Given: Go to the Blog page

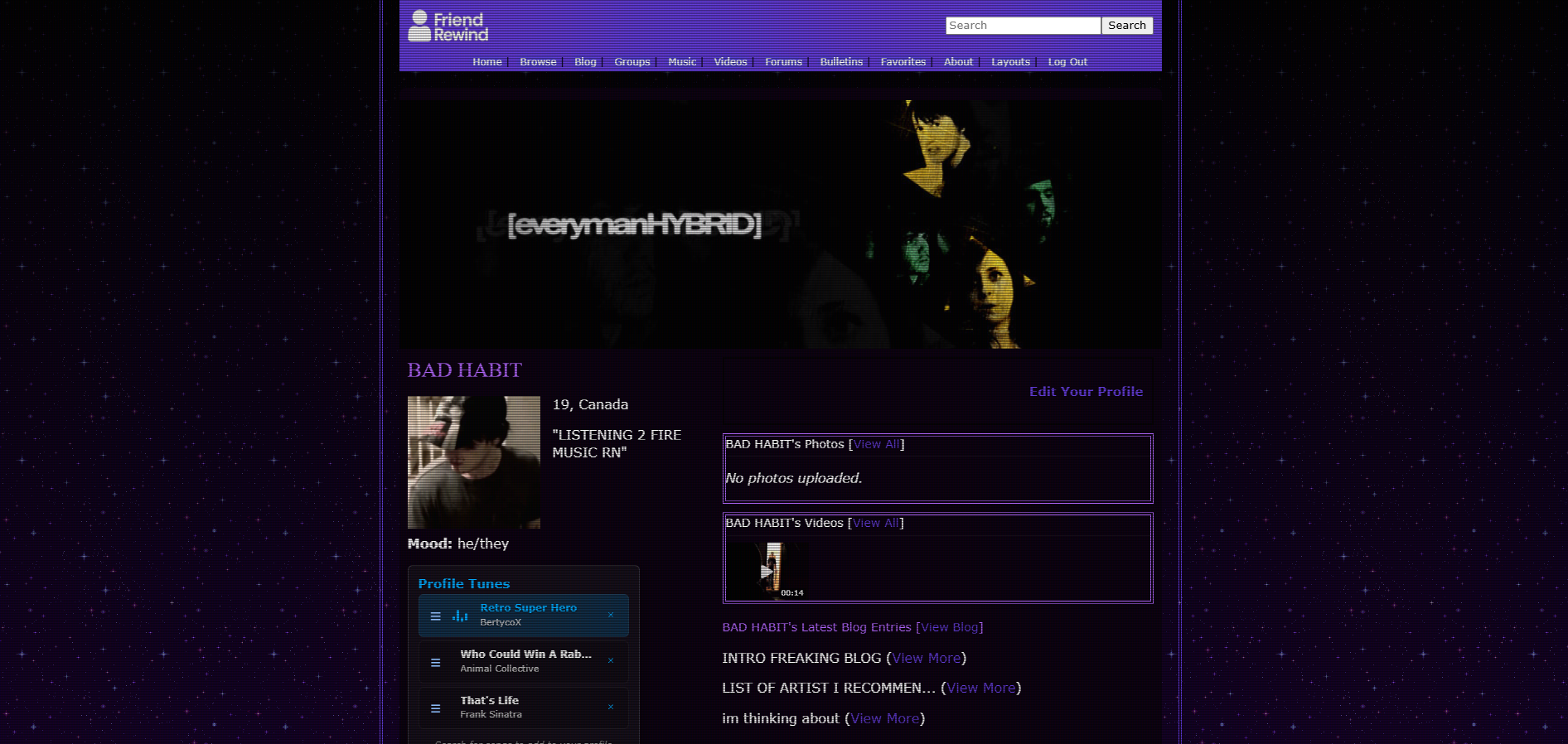Looking at the screenshot, I should coord(585,62).
